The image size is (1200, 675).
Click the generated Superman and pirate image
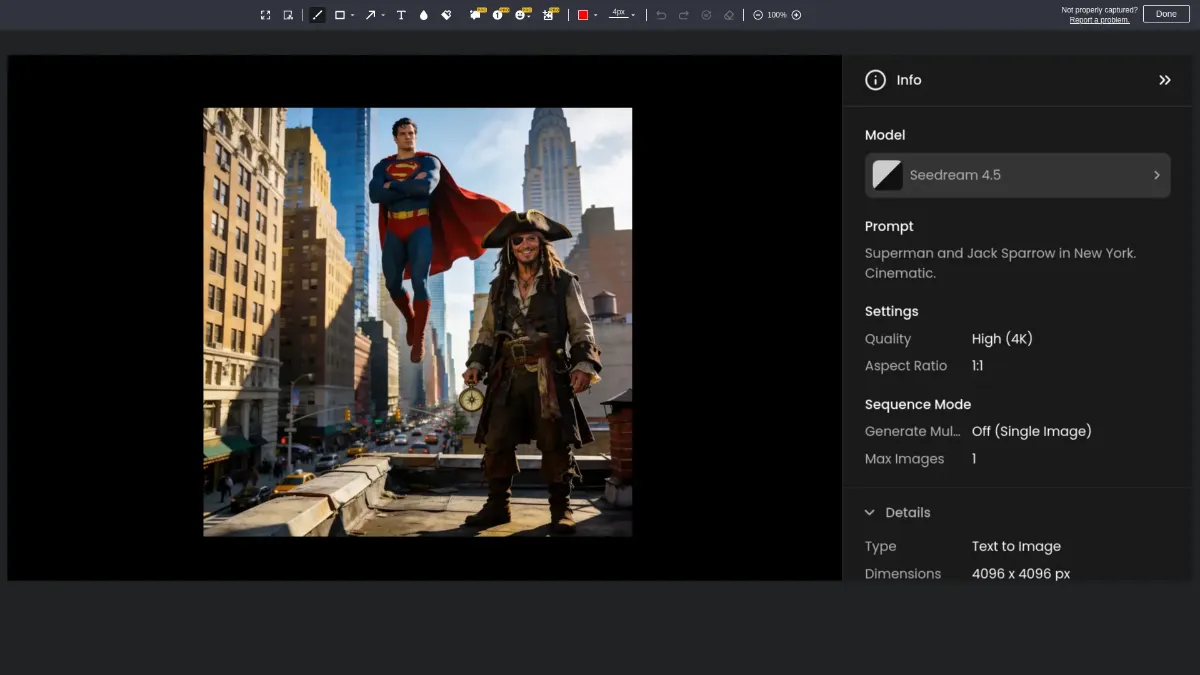pyautogui.click(x=417, y=322)
